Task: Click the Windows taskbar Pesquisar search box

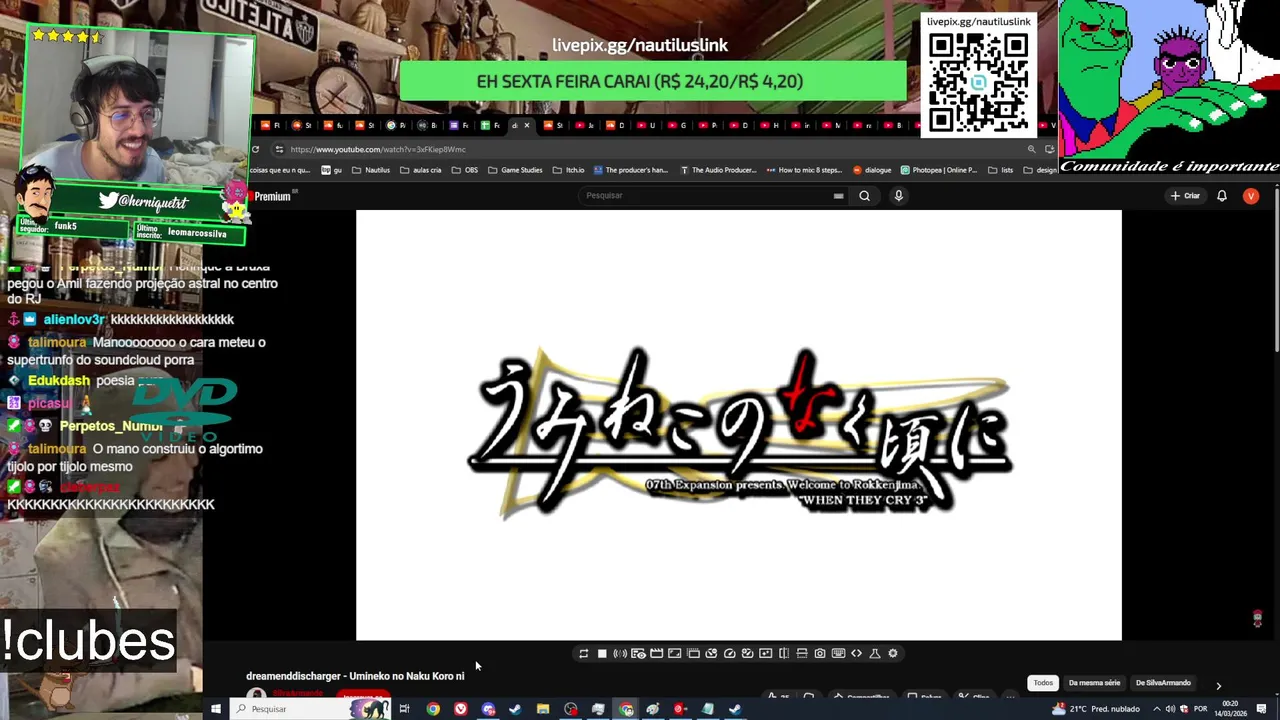Action: [310, 709]
